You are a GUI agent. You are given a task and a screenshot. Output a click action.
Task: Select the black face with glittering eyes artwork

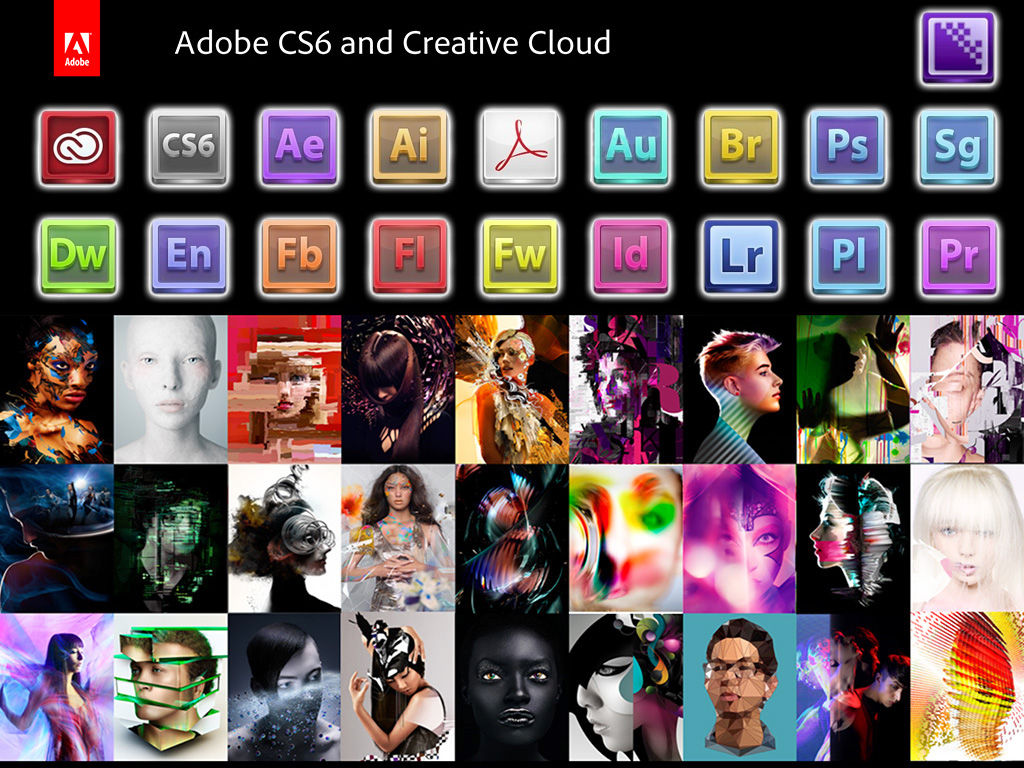click(511, 687)
